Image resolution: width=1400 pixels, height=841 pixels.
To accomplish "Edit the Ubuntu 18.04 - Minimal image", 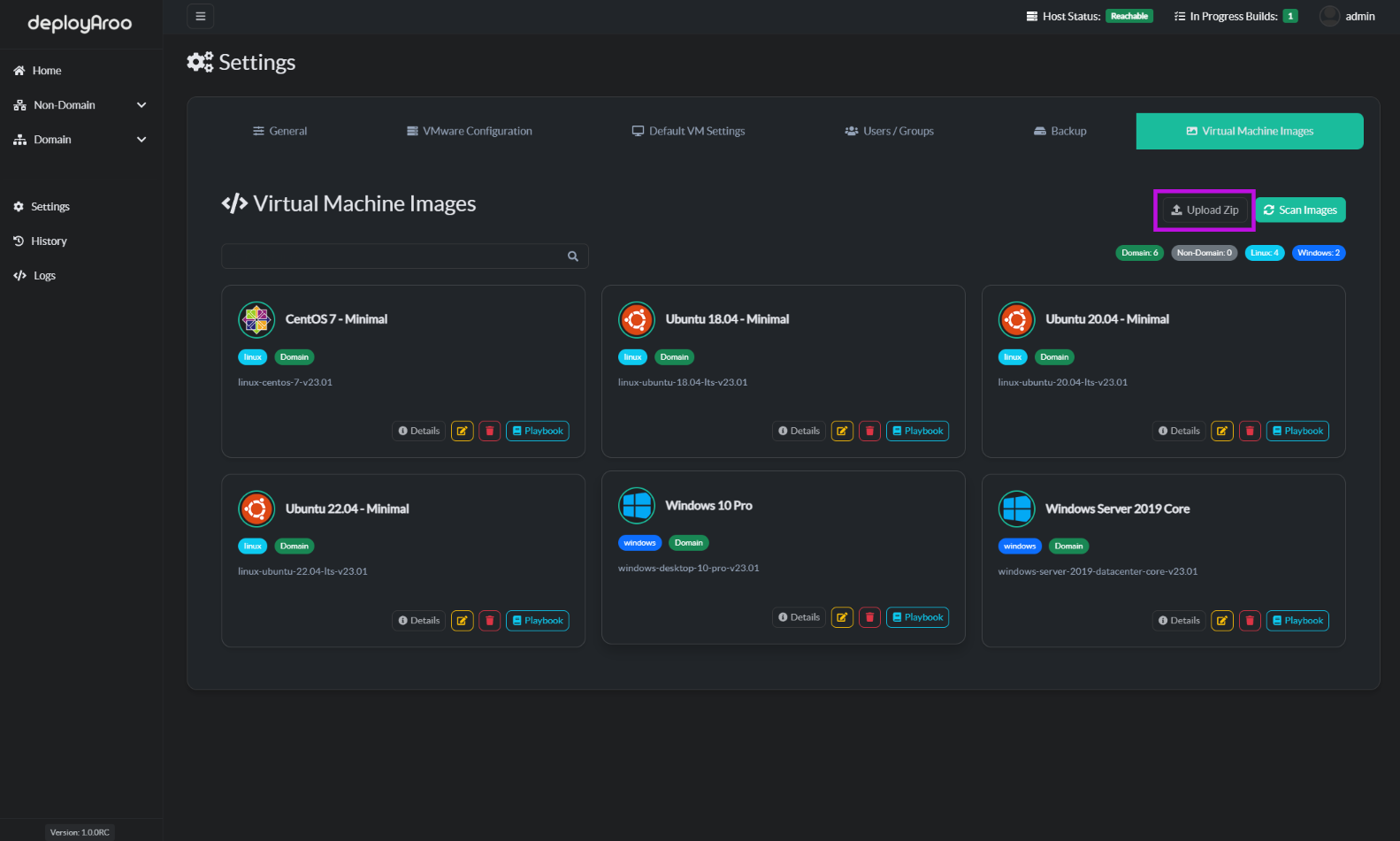I will point(843,431).
